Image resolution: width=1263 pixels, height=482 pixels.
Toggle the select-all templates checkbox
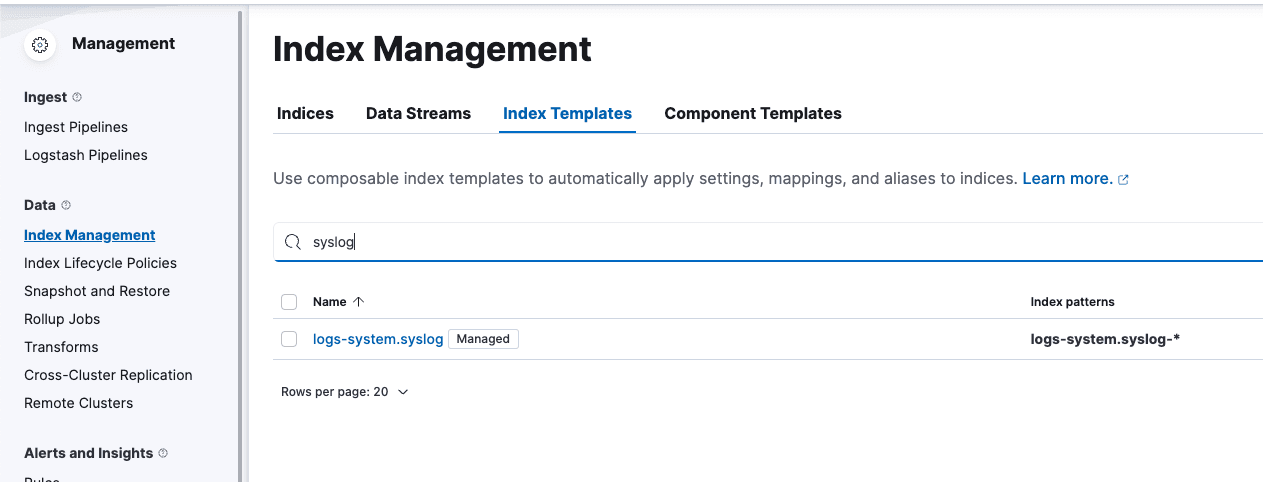pyautogui.click(x=289, y=302)
